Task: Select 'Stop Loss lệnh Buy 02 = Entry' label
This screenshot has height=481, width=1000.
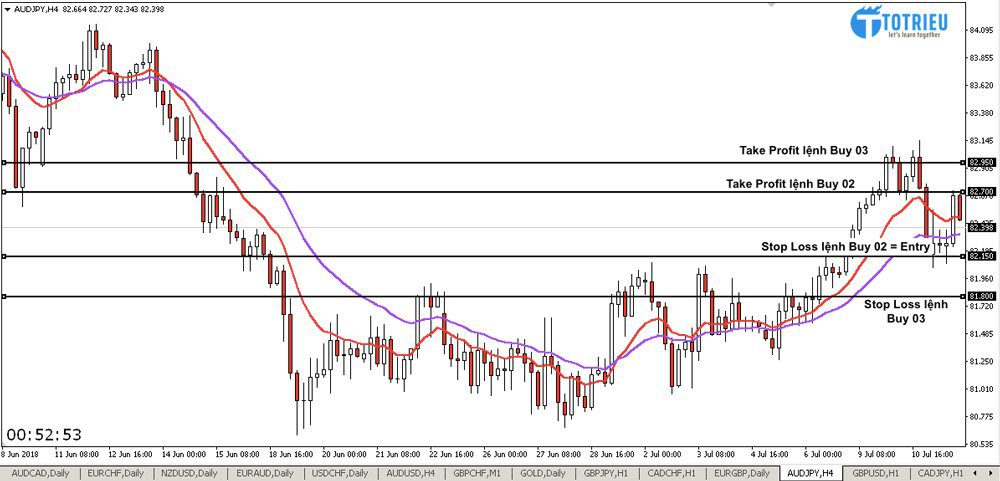Action: (846, 247)
